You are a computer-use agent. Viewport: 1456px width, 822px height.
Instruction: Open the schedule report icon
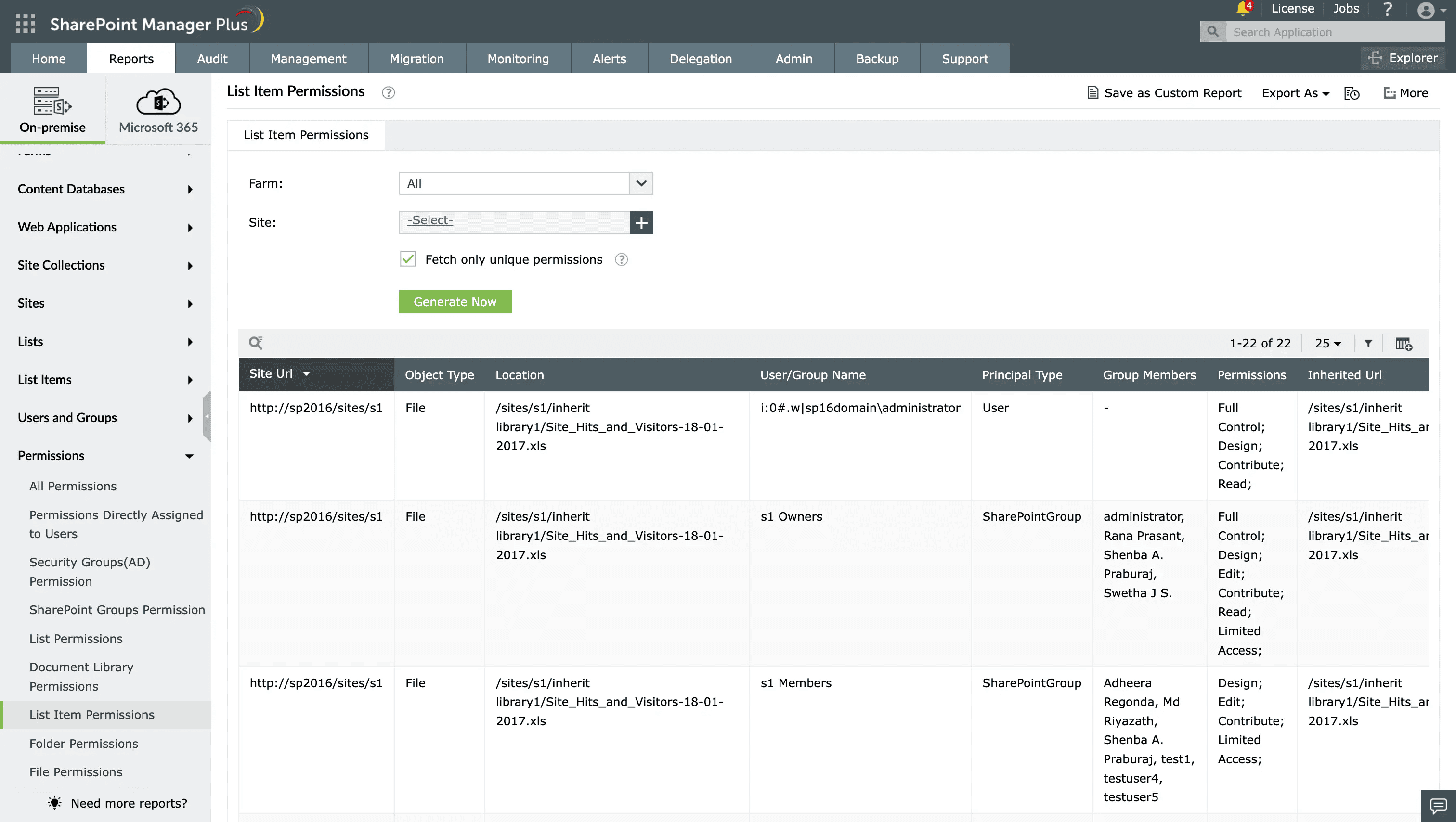[1352, 93]
